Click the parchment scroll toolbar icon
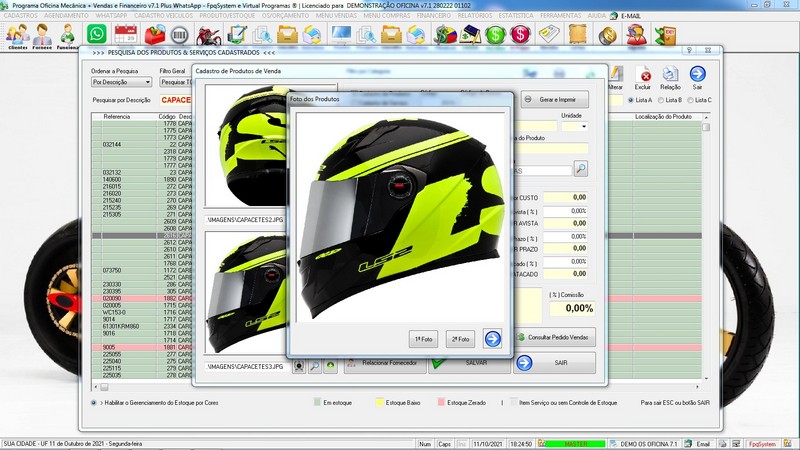Screen dimensions: 800x450 pos(578,35)
